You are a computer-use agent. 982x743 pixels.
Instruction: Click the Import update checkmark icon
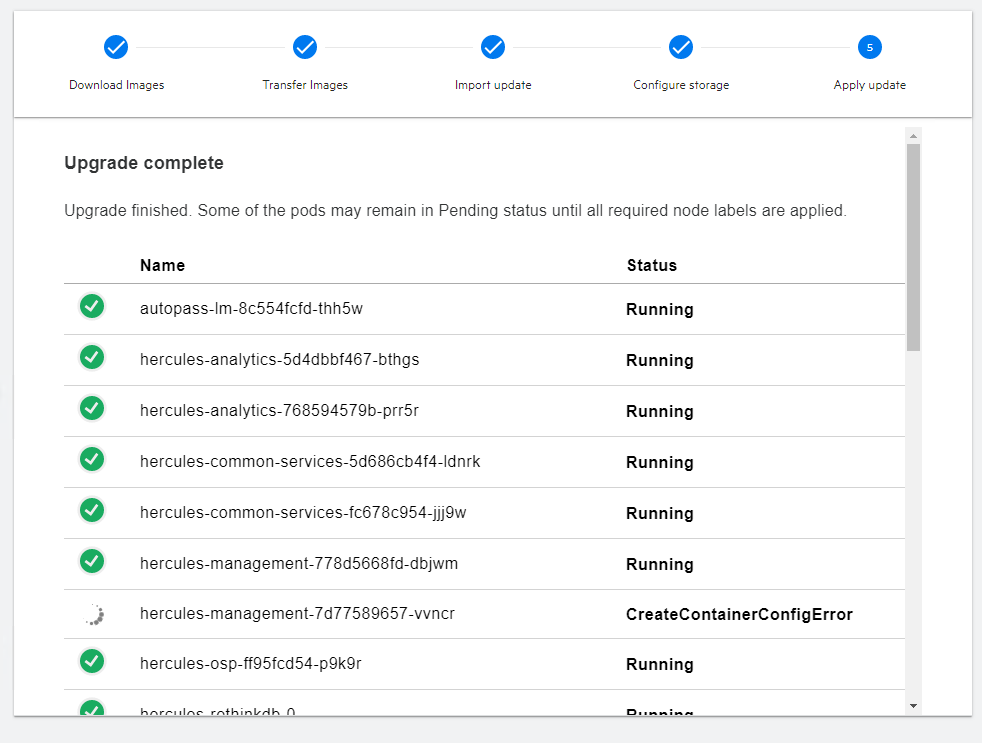pos(493,47)
